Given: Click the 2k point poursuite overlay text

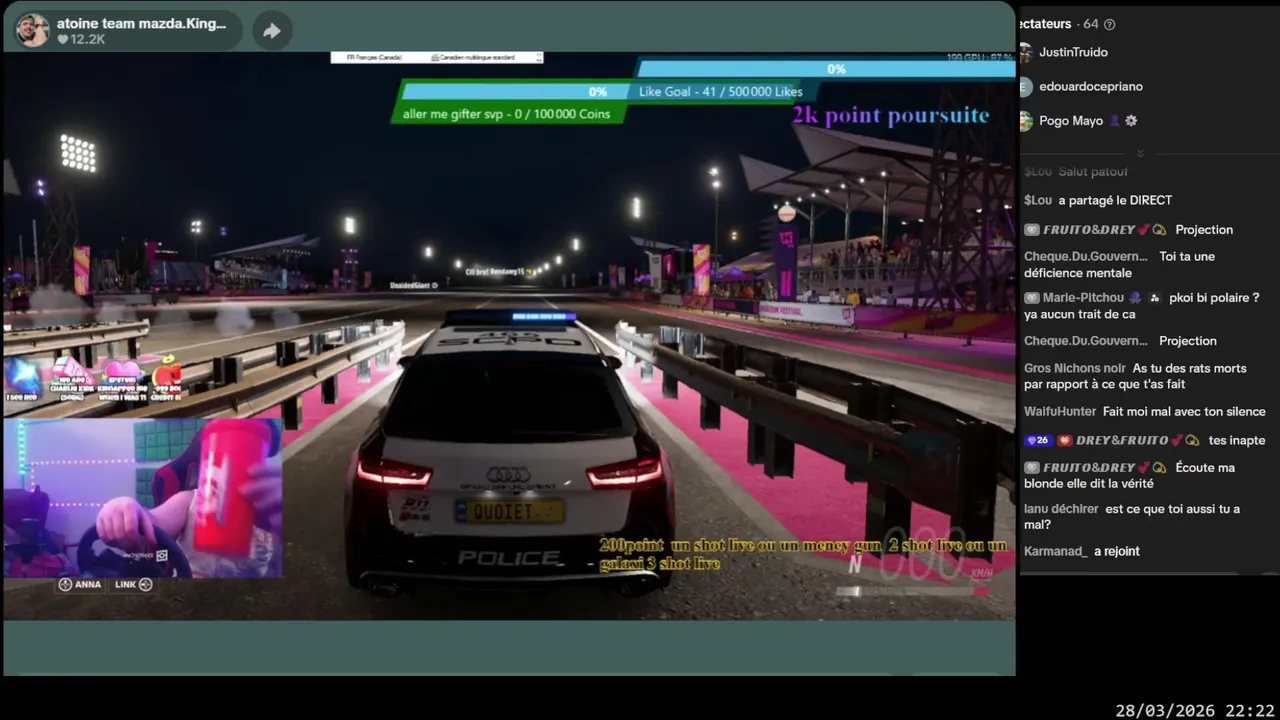Looking at the screenshot, I should point(891,115).
